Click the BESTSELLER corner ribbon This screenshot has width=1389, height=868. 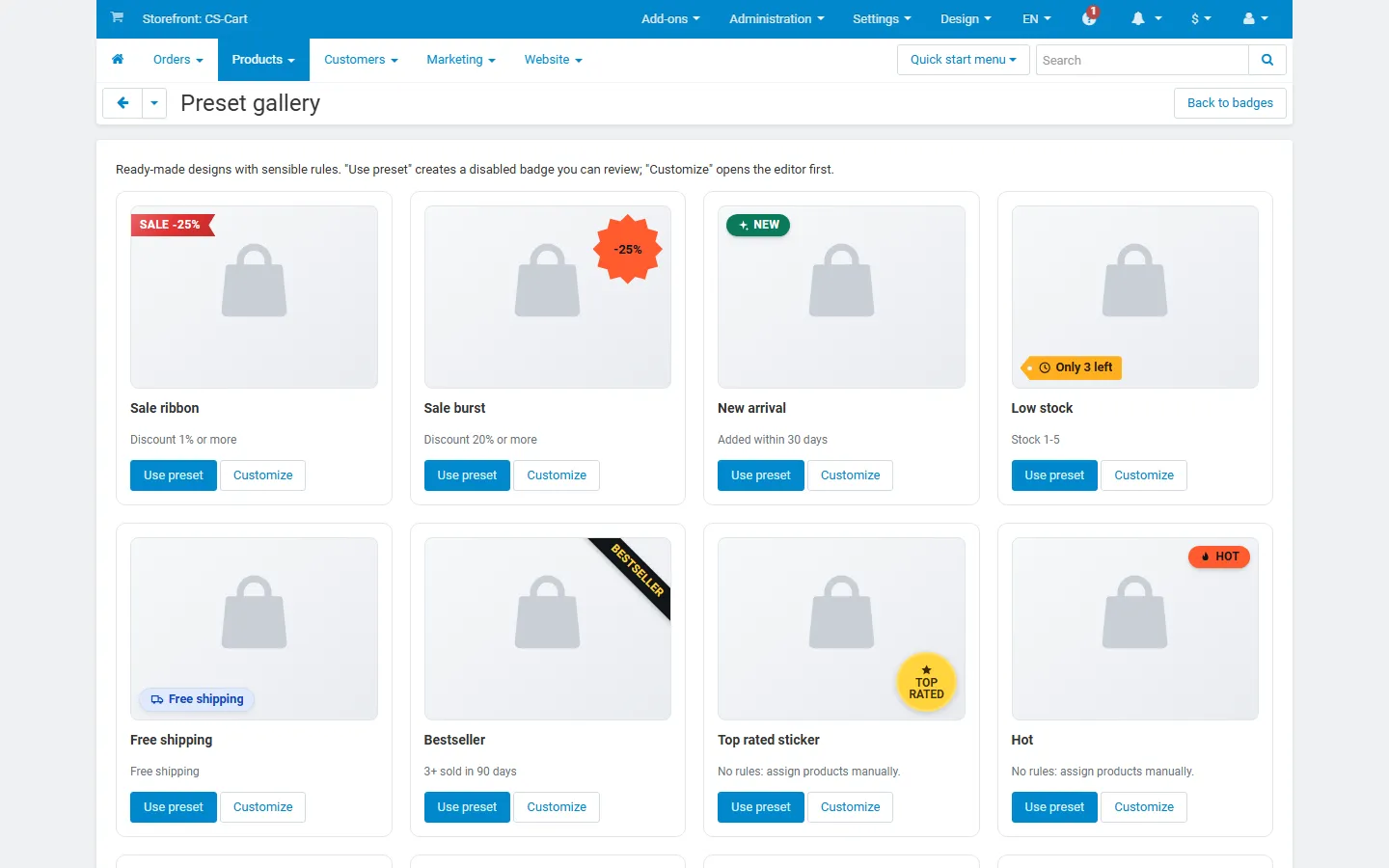(x=635, y=574)
